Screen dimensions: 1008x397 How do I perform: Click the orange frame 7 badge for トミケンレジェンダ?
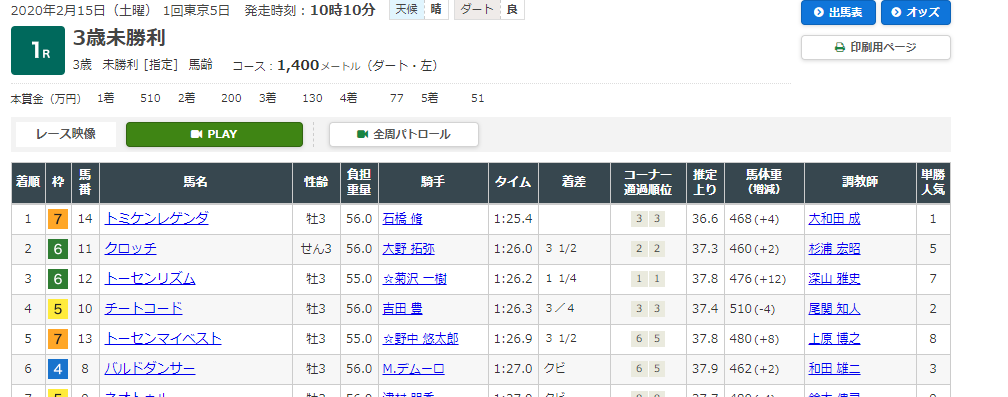point(58,219)
